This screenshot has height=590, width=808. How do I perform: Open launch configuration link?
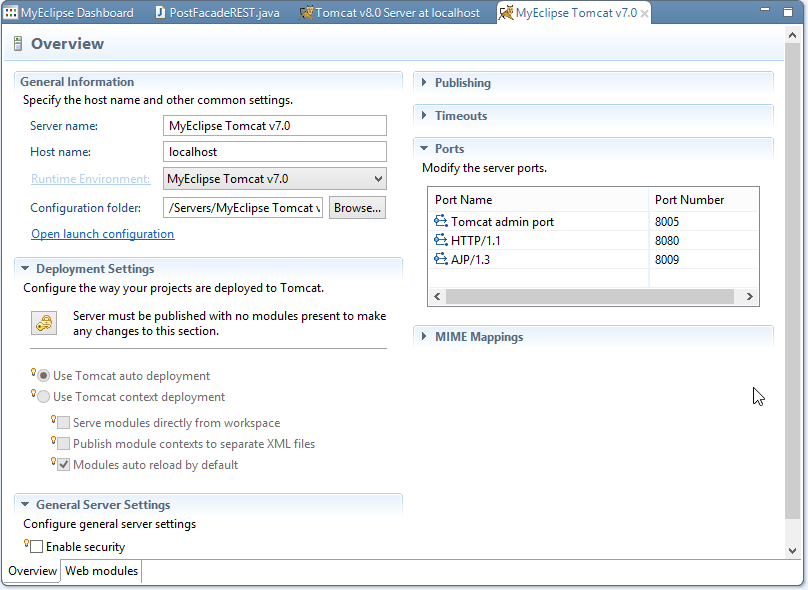[x=102, y=233]
